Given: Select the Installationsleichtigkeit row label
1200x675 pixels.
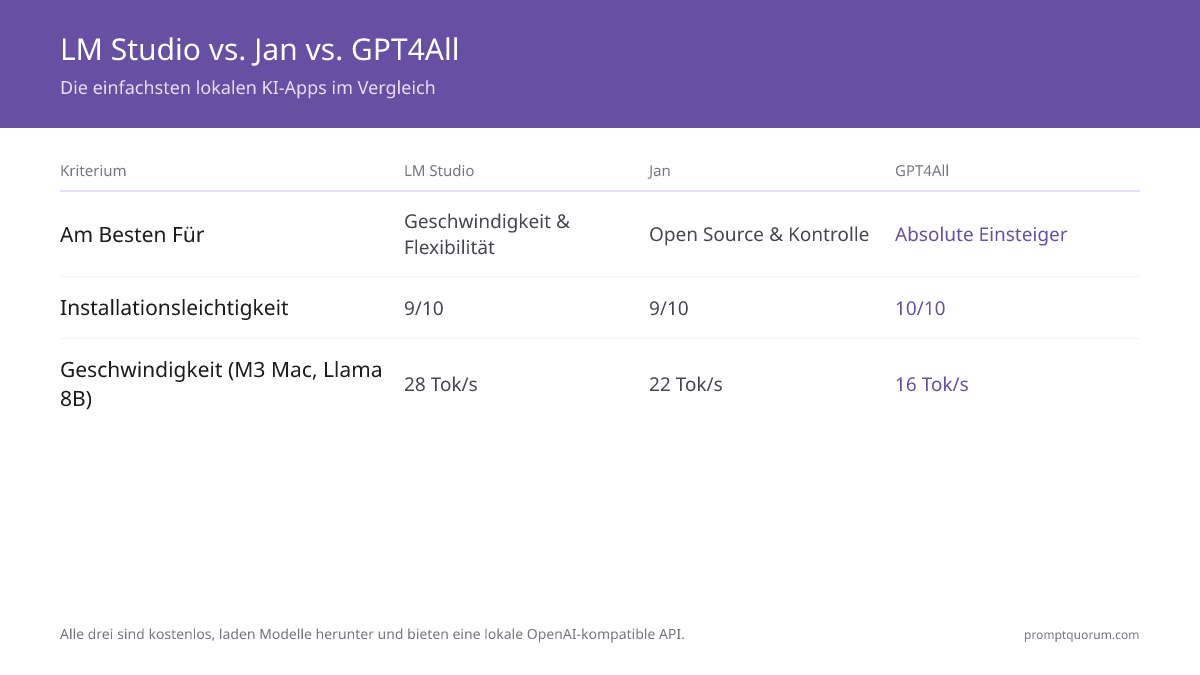Looking at the screenshot, I should coord(174,308).
